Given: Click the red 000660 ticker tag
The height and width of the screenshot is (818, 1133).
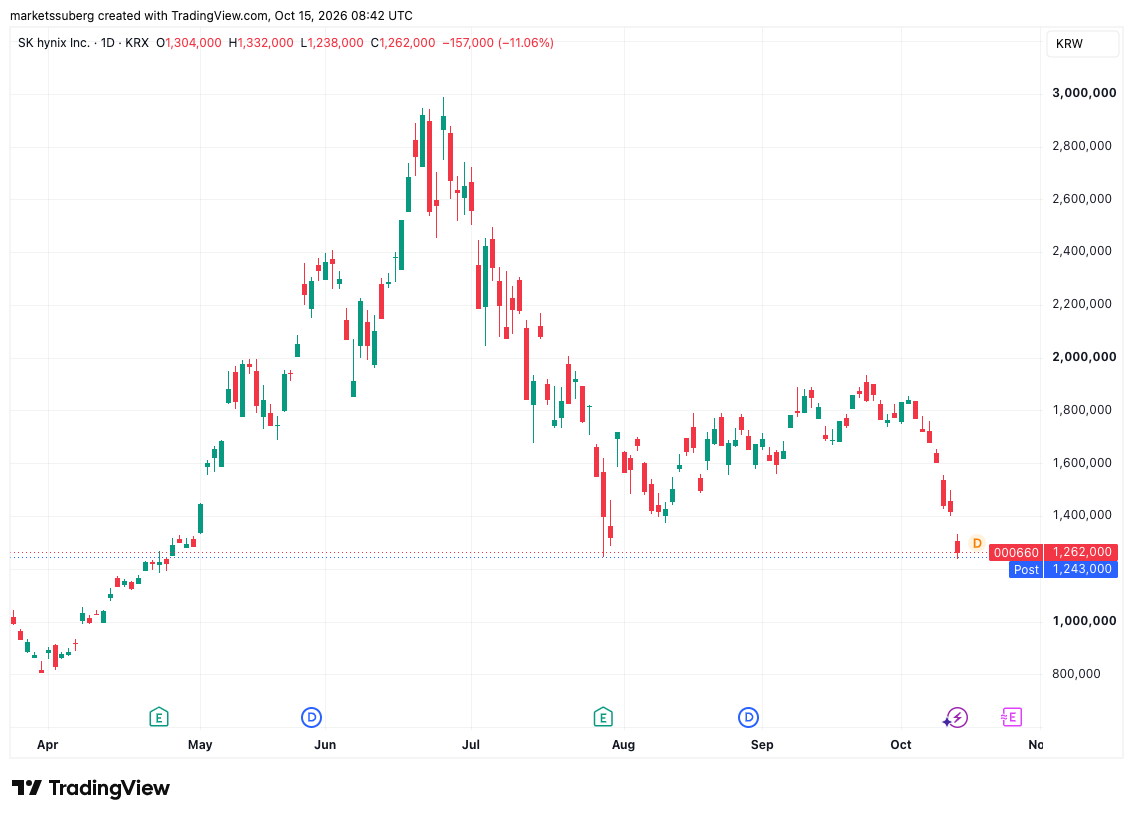Looking at the screenshot, I should pos(1016,553).
